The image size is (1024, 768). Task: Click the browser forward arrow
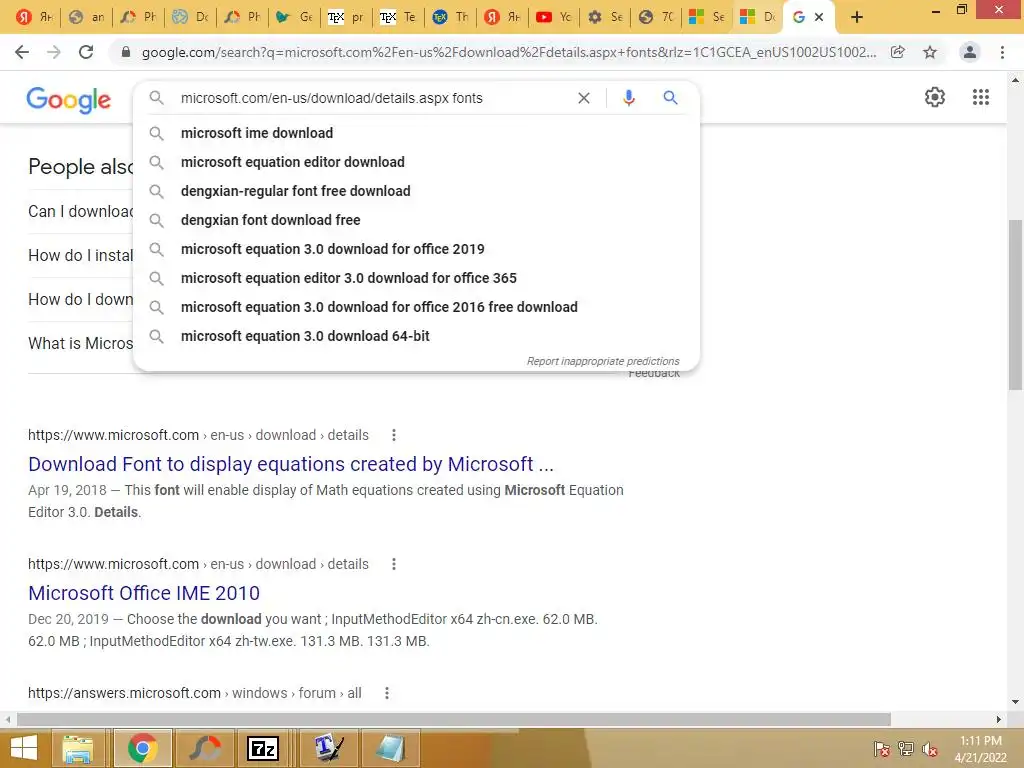54,52
